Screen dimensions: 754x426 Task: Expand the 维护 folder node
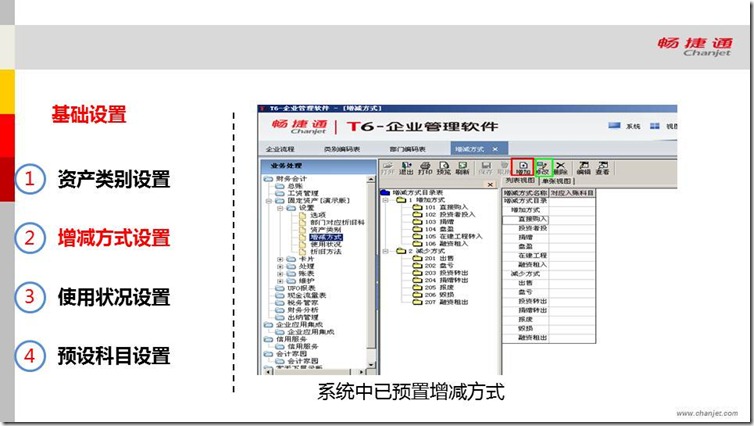point(280,281)
